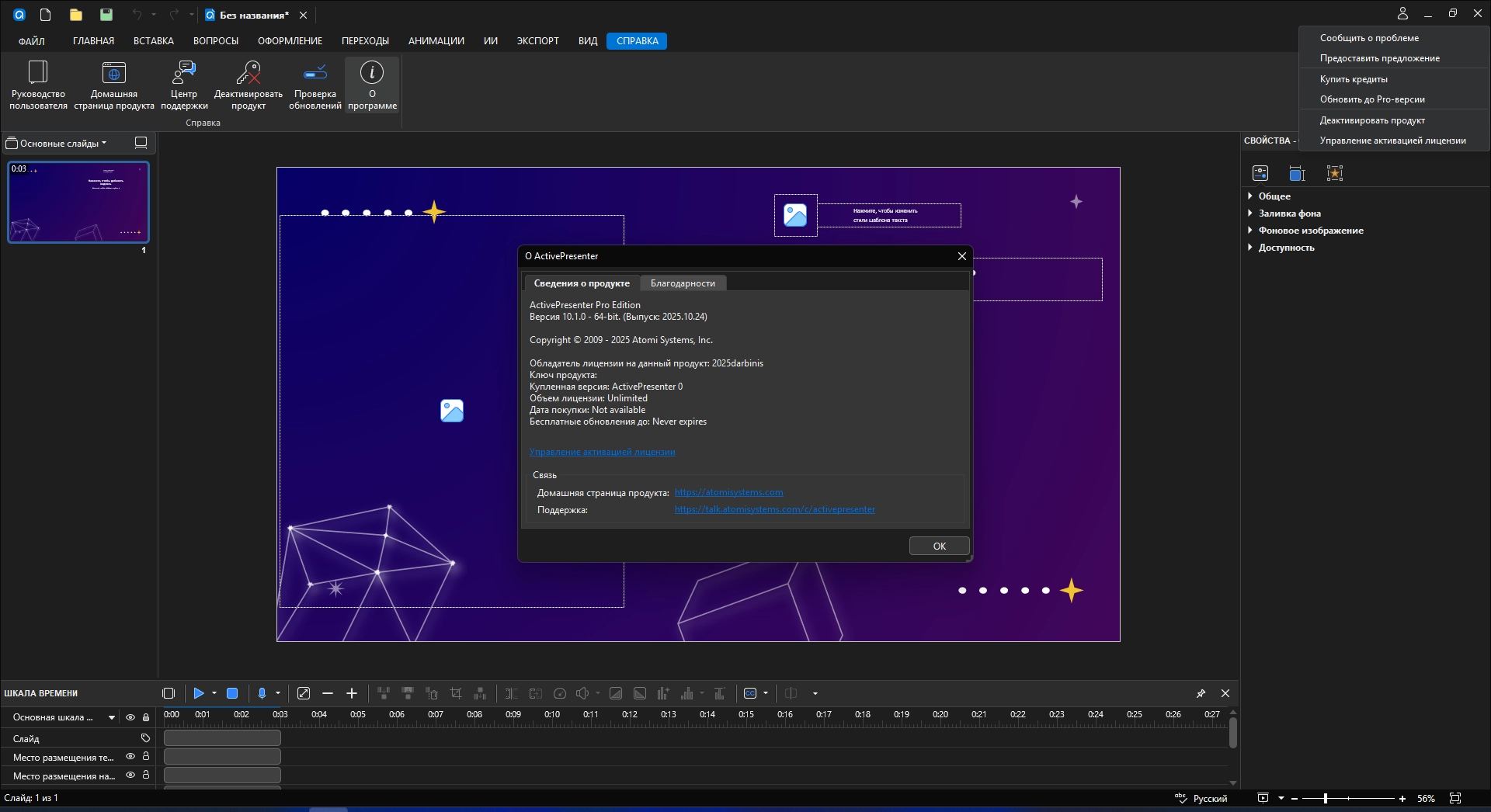Open the ЭКСПОРТ ribbon tab
1491x812 pixels.
coord(537,41)
